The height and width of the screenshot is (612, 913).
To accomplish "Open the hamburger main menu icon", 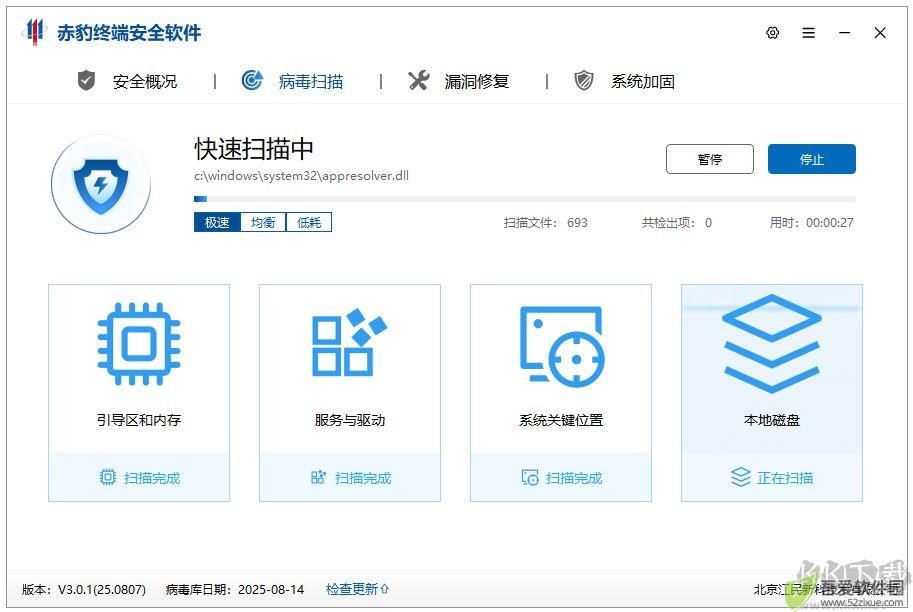I will (x=809, y=33).
